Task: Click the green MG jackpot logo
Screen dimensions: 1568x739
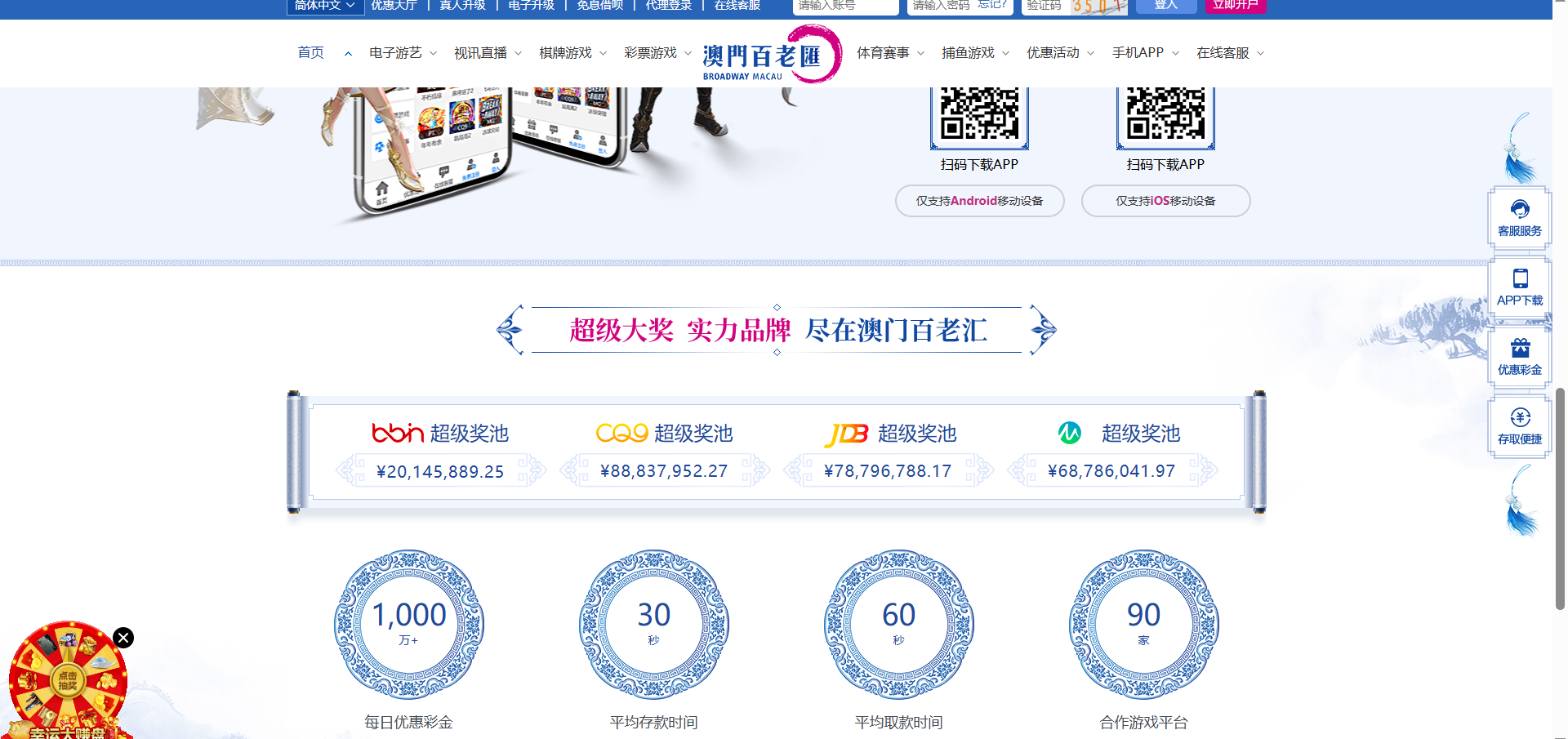Action: (1069, 433)
